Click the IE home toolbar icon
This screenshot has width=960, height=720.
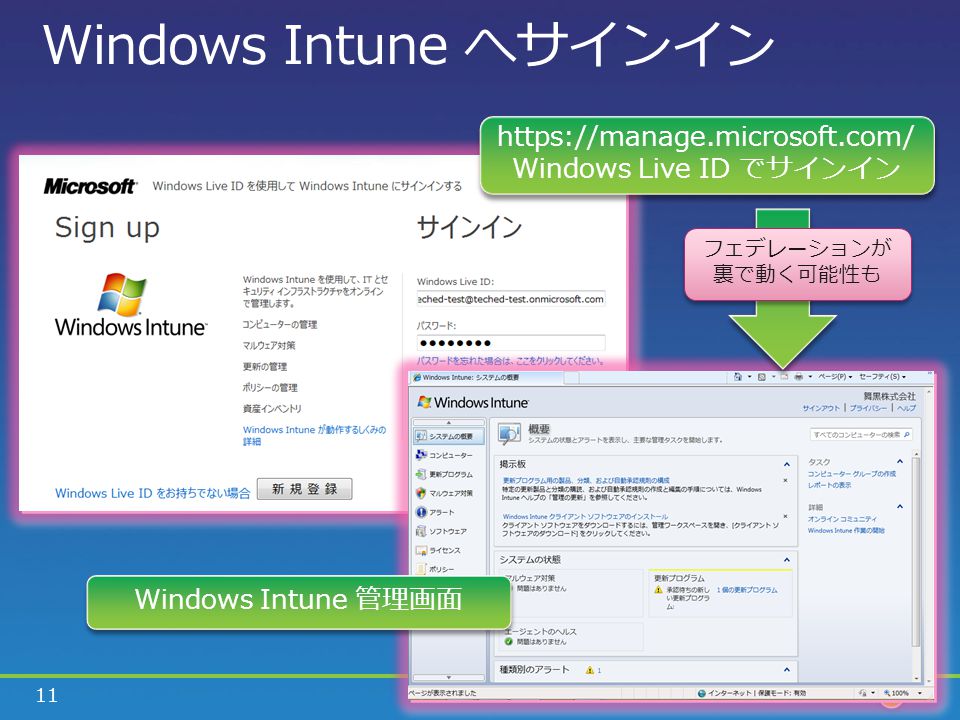tap(738, 377)
